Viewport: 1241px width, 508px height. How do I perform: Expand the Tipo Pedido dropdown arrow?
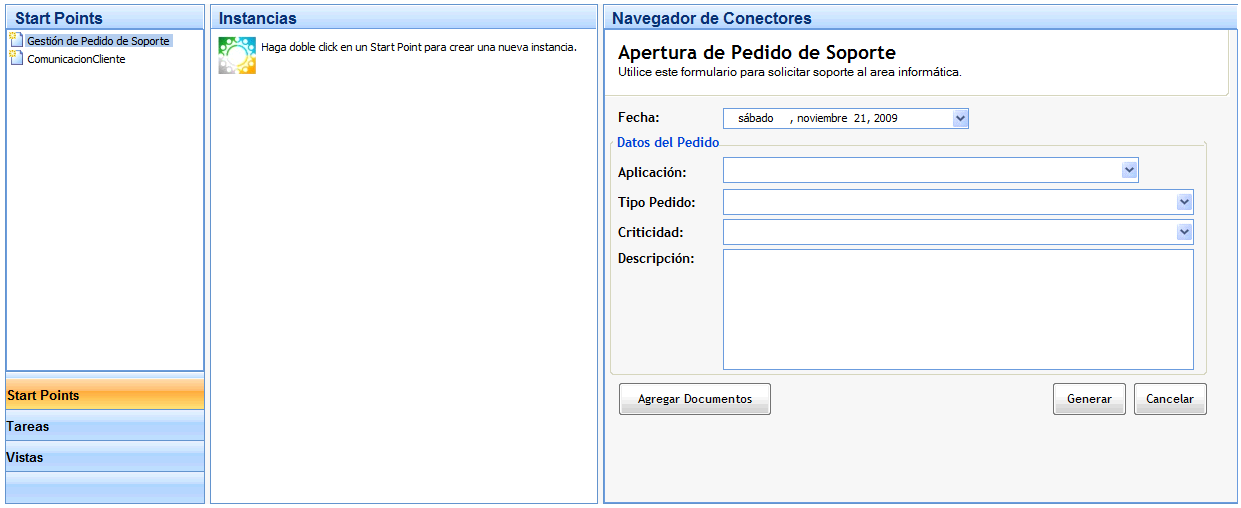[x=1184, y=202]
